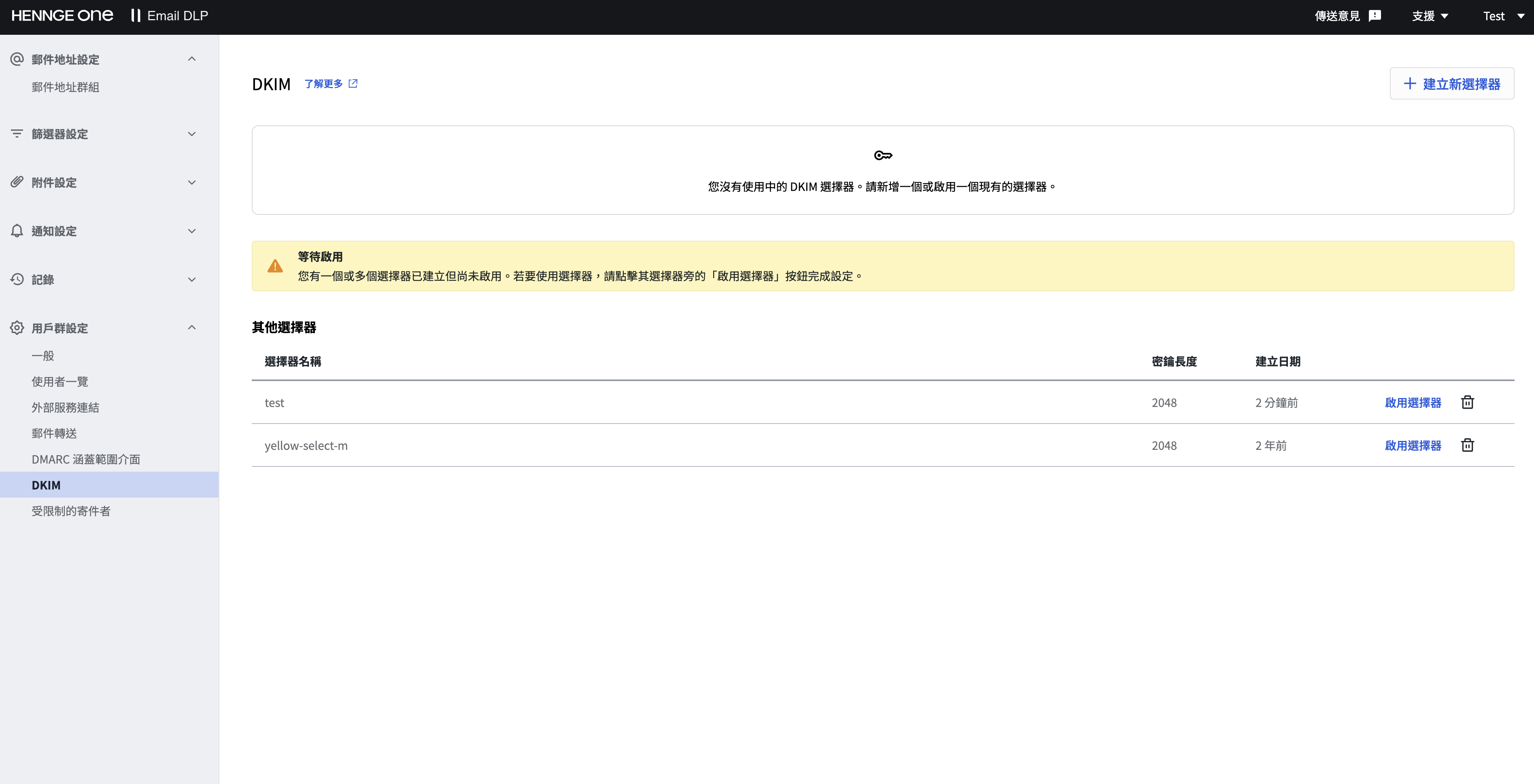Viewport: 1534px width, 784px height.
Task: Click the 其他選擇器 section heading
Action: [284, 327]
